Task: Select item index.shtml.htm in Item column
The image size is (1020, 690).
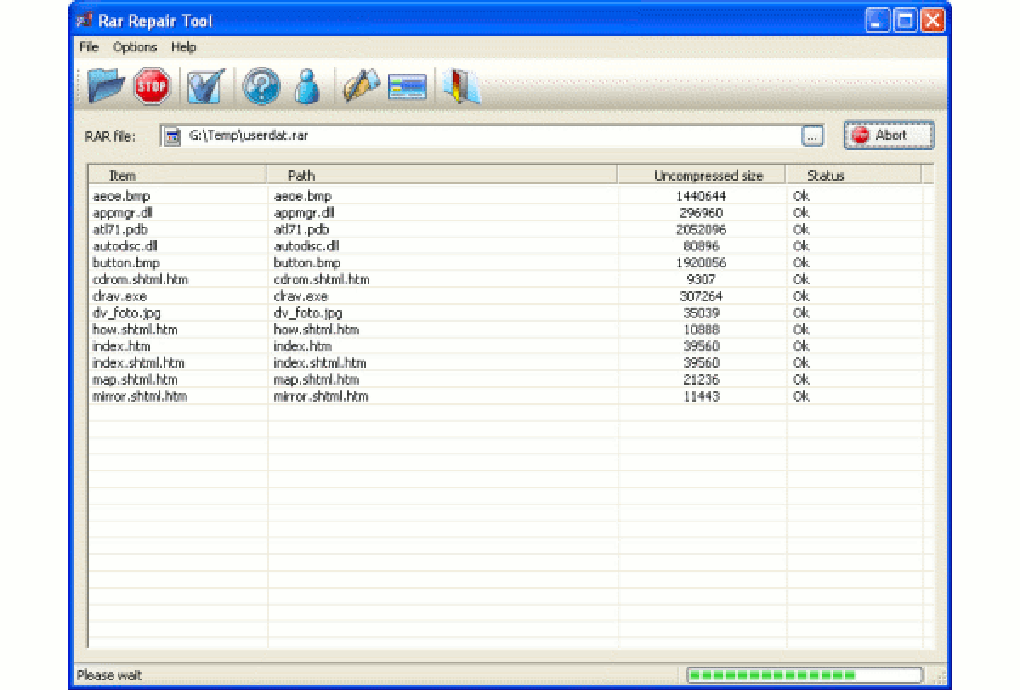Action: click(139, 363)
